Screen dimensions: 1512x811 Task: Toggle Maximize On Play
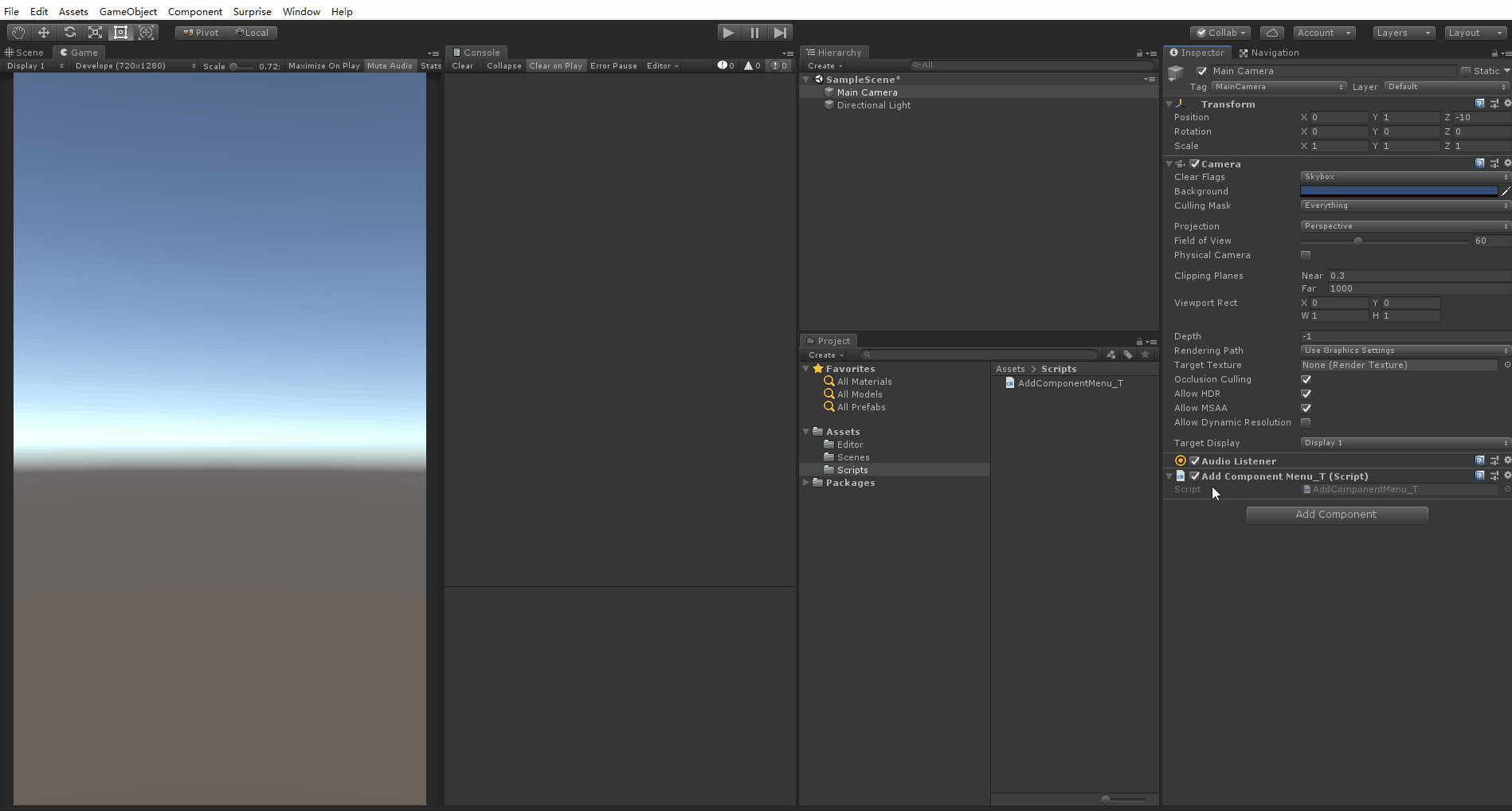(324, 65)
